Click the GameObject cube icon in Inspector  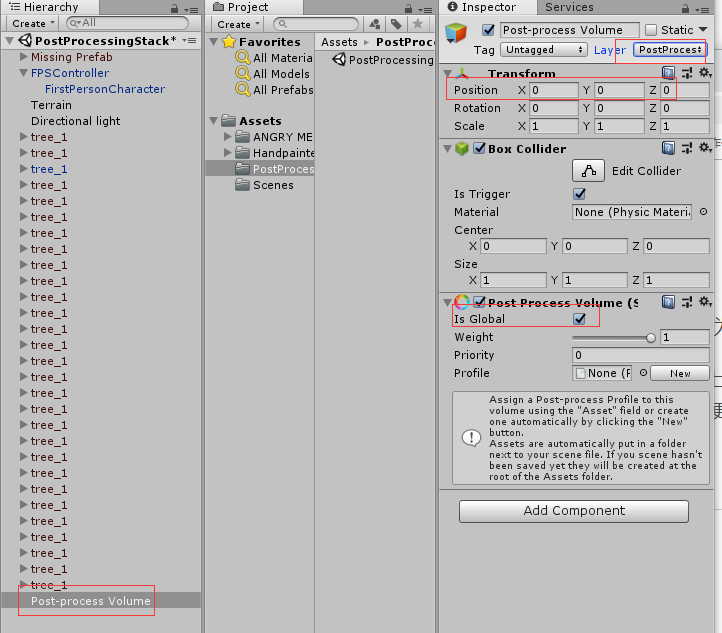pyautogui.click(x=456, y=33)
